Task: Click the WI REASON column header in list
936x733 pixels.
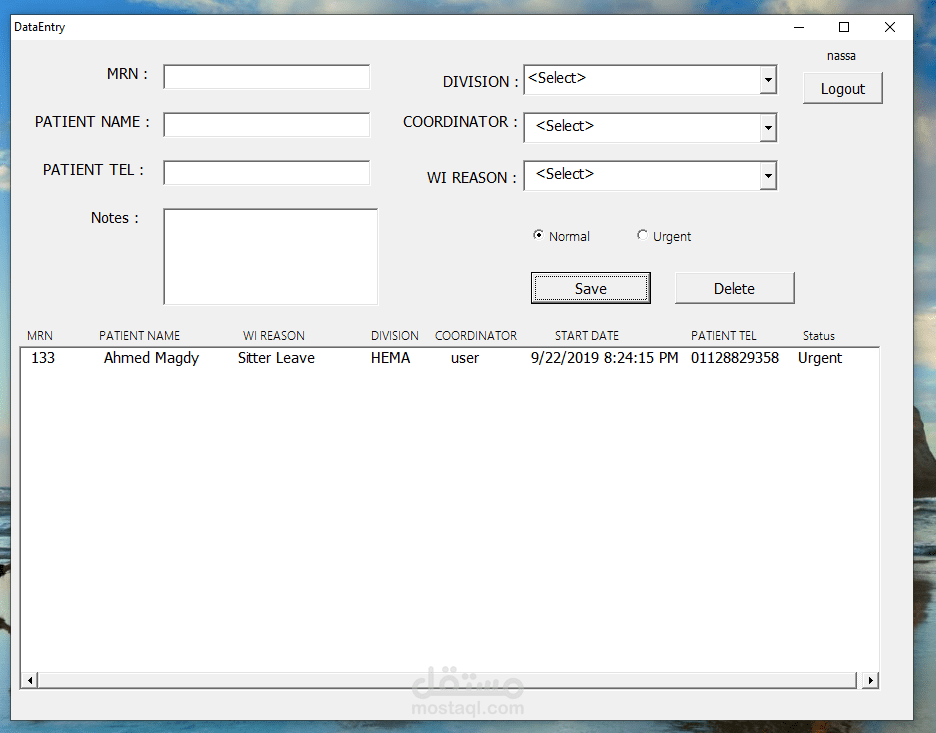Action: pyautogui.click(x=273, y=335)
